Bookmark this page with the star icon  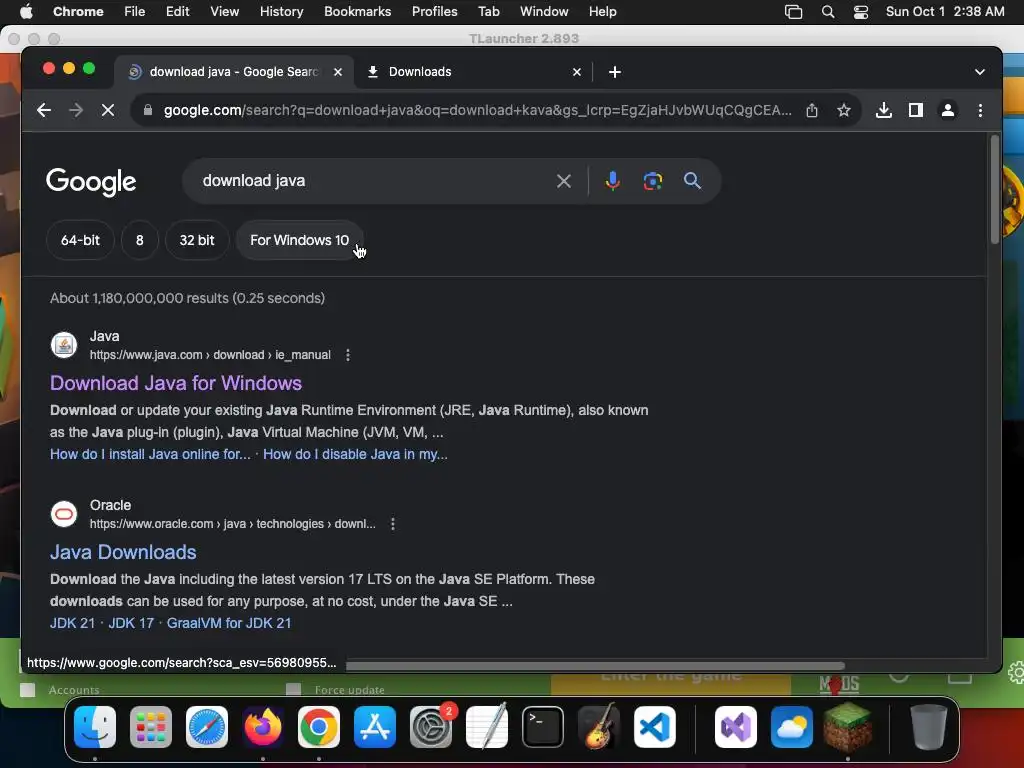tap(844, 110)
